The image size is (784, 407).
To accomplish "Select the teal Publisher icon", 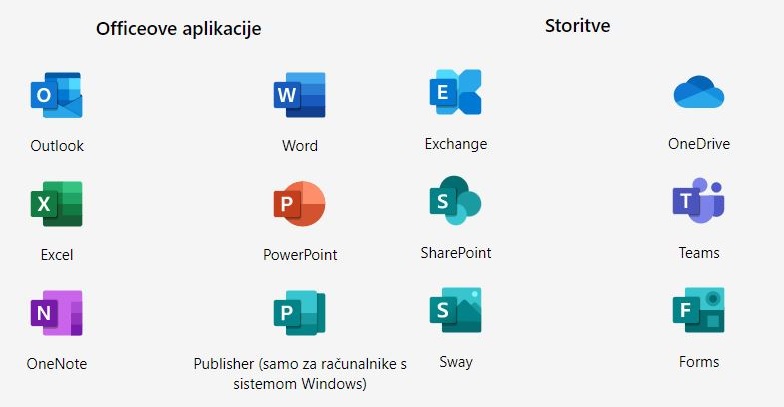I will point(300,313).
